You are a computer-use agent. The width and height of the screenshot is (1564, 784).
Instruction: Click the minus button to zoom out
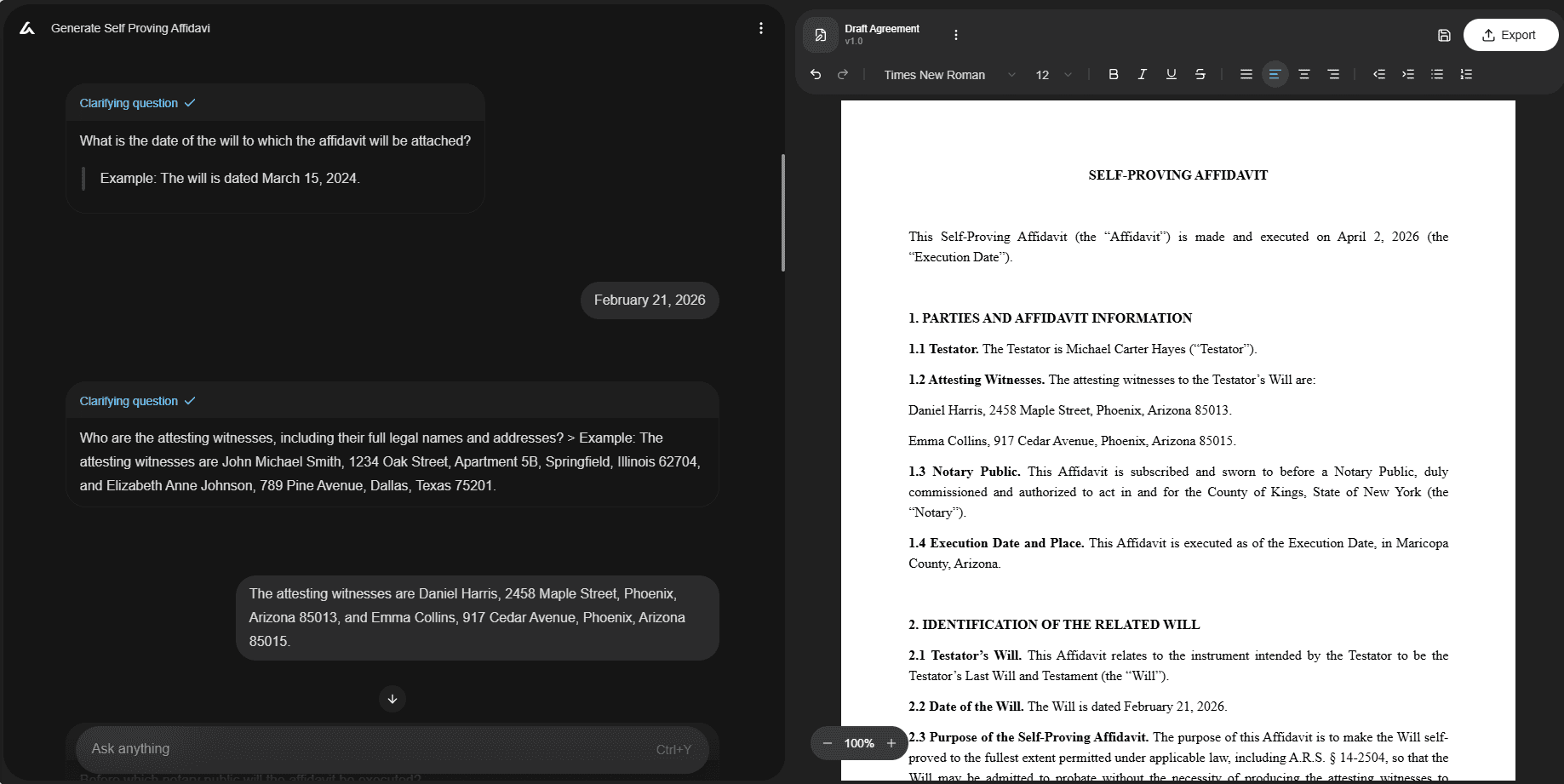(x=827, y=742)
